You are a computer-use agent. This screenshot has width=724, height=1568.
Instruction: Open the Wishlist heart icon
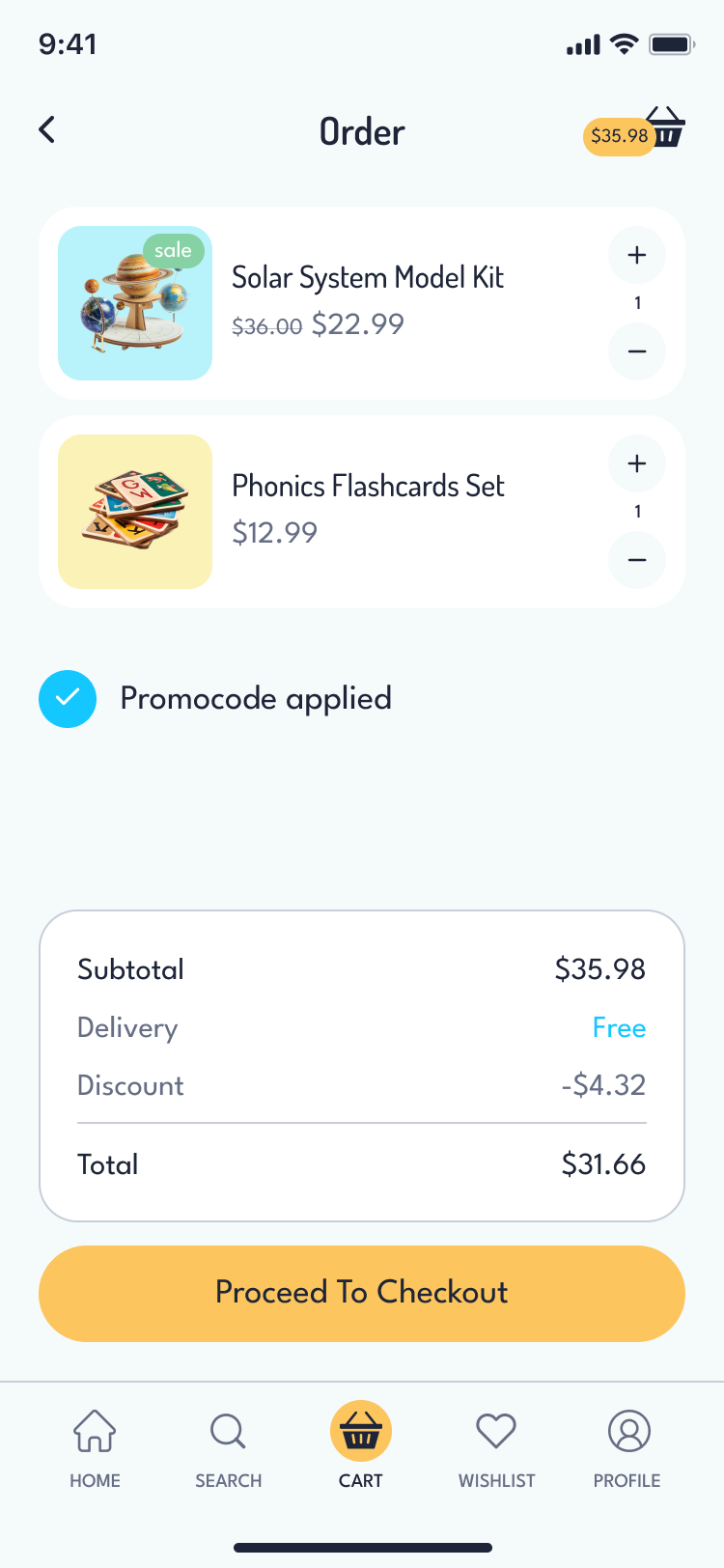496,1431
